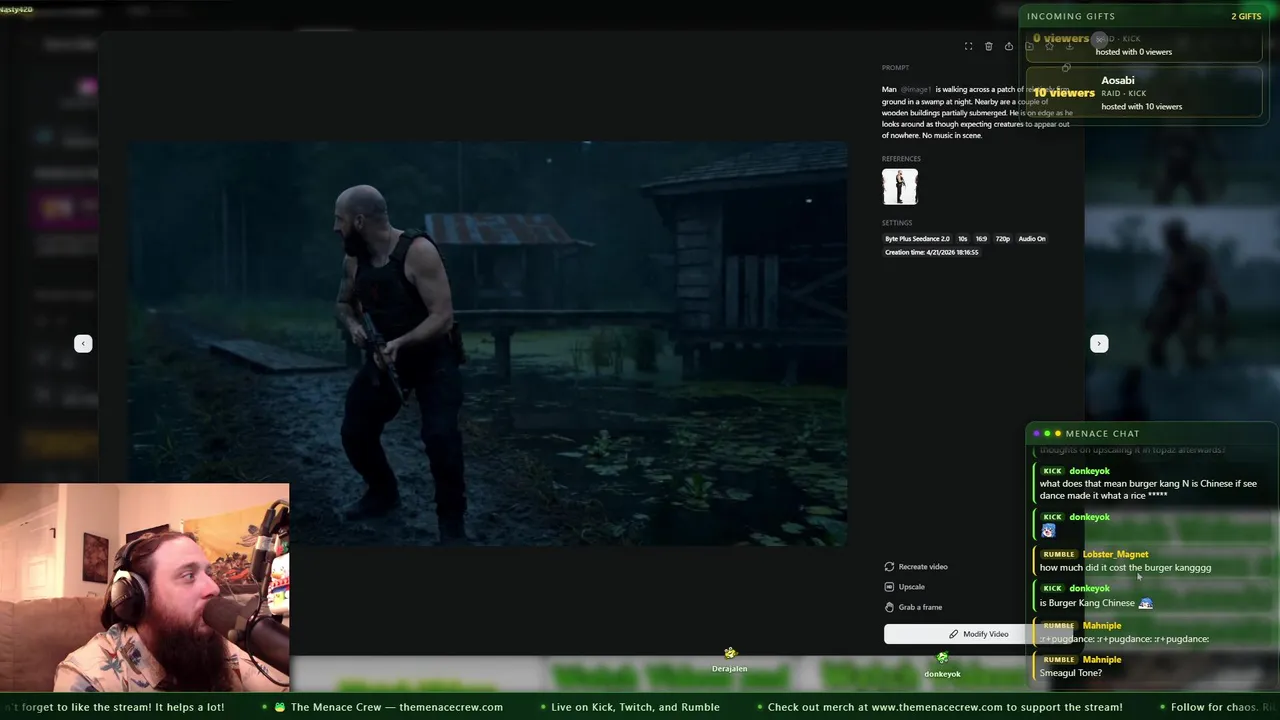This screenshot has width=1280, height=720.
Task: Click the Upscale HD icon
Action: coord(889,587)
